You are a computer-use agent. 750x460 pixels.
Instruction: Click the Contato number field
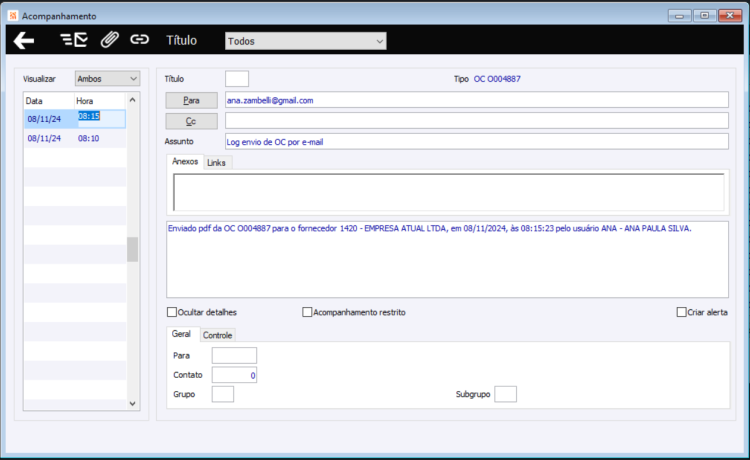pyautogui.click(x=234, y=375)
